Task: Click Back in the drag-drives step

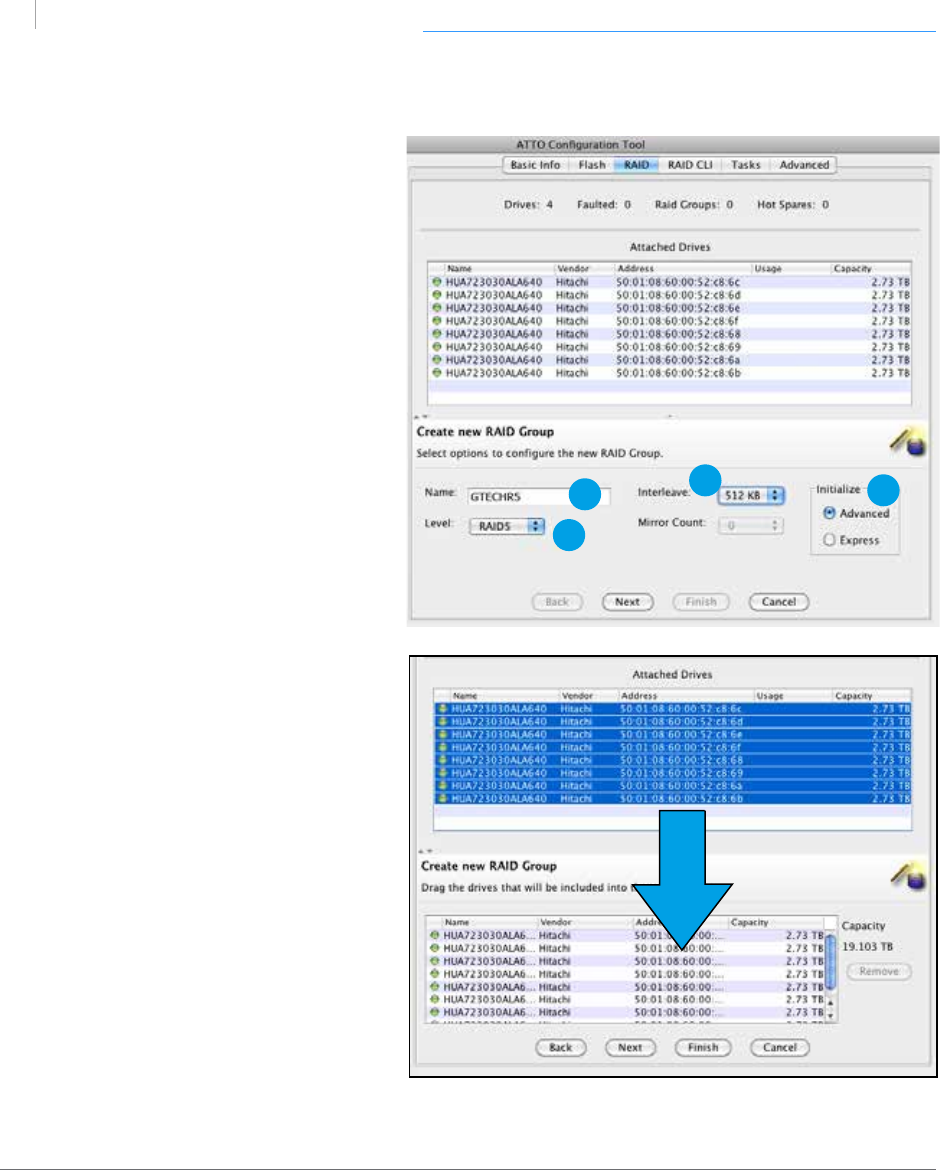Action: click(x=560, y=1048)
